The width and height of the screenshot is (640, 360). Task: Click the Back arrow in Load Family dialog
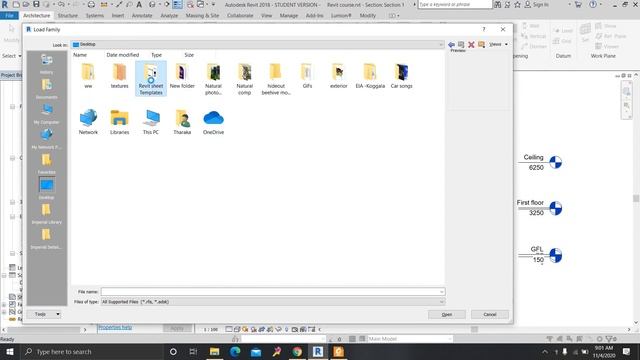(x=451, y=44)
